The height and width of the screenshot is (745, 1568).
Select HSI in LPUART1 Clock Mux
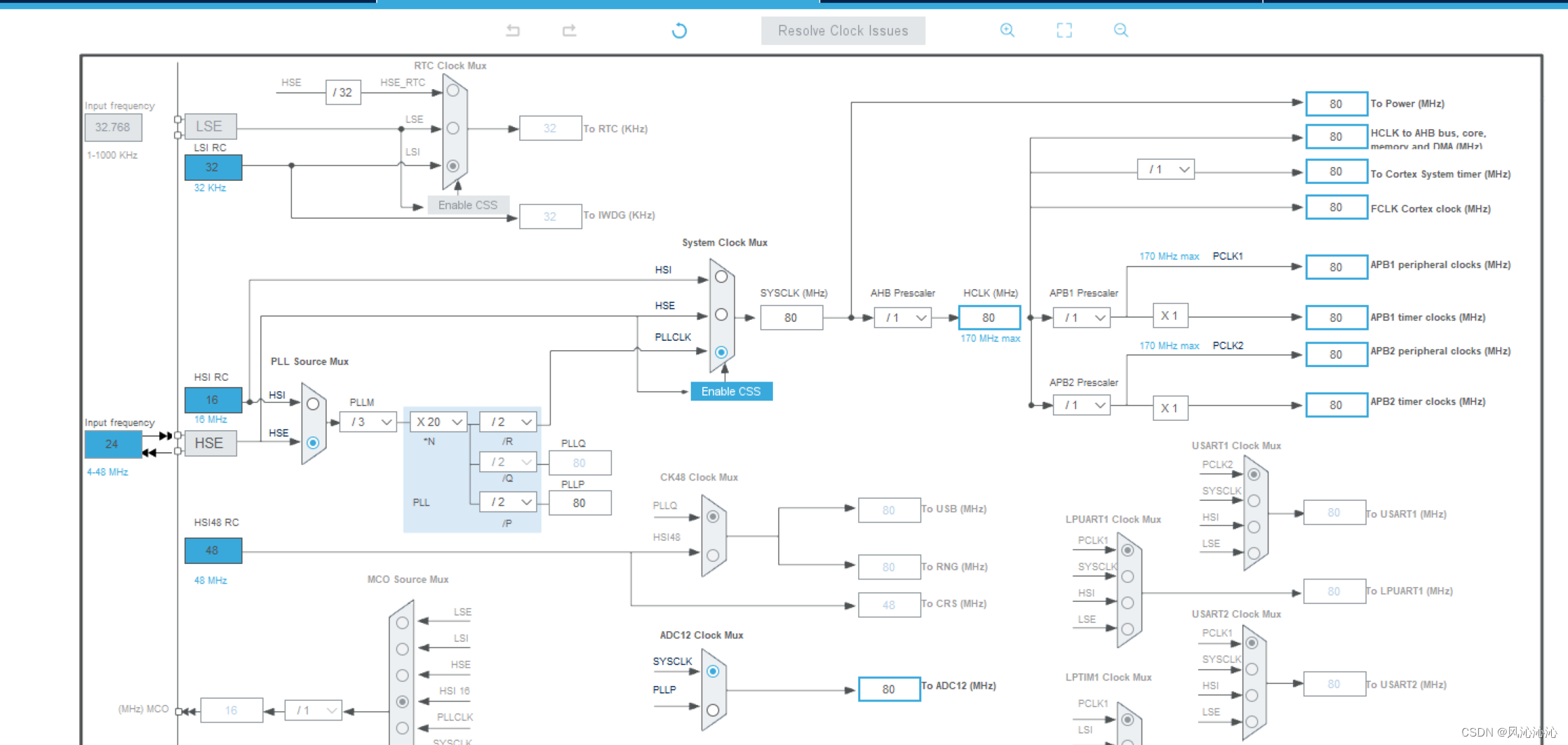(x=1127, y=603)
